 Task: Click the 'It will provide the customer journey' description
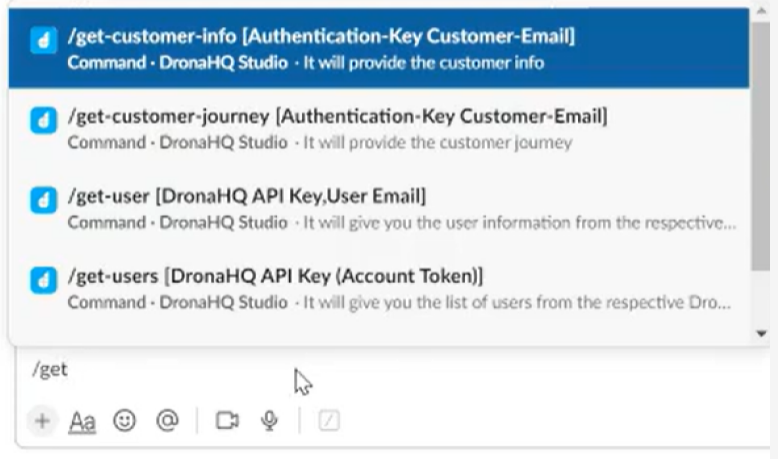point(438,142)
